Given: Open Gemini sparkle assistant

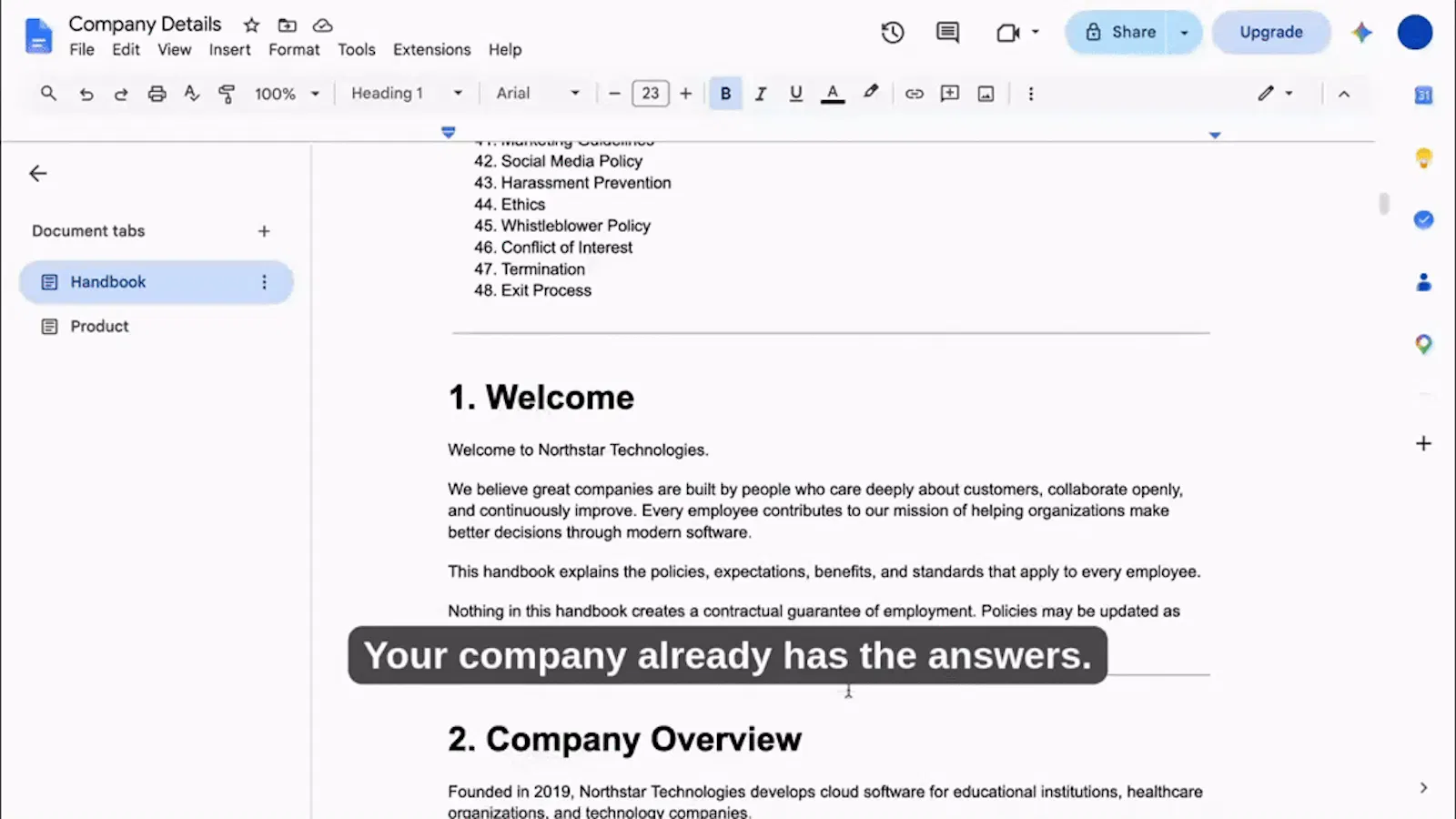Looking at the screenshot, I should coord(1361,33).
